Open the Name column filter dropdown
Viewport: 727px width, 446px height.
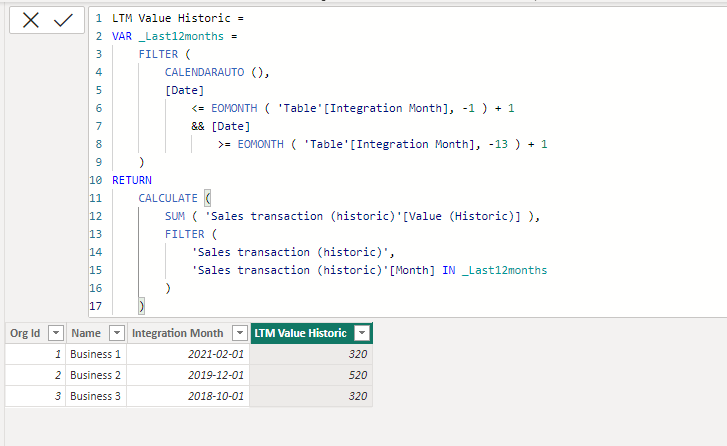coord(117,333)
